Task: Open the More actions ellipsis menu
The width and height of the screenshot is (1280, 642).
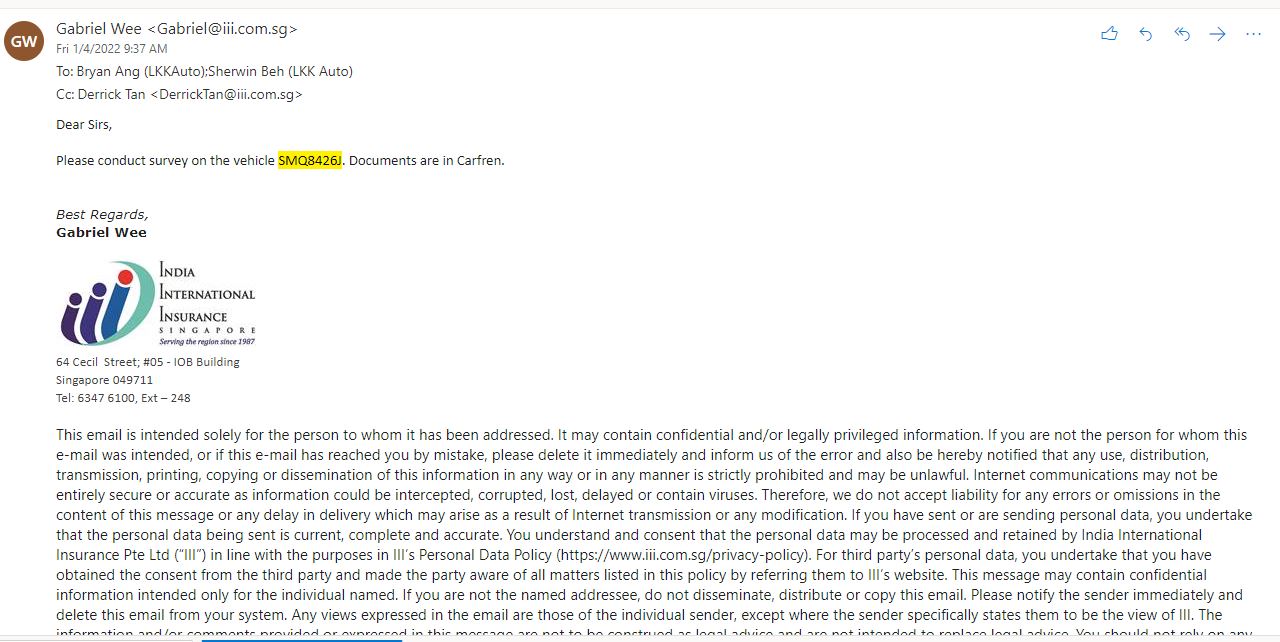Action: pyautogui.click(x=1253, y=34)
